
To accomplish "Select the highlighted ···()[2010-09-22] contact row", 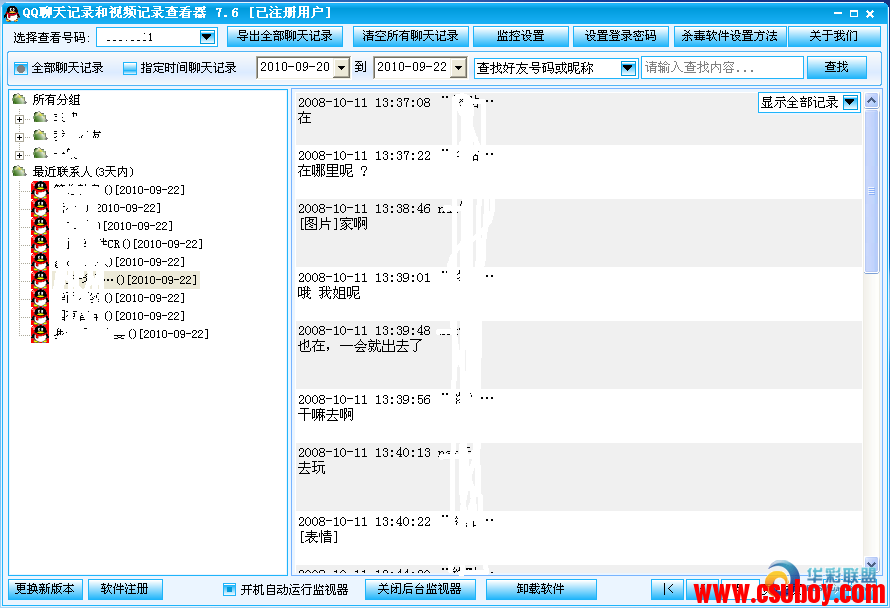I will [x=125, y=279].
